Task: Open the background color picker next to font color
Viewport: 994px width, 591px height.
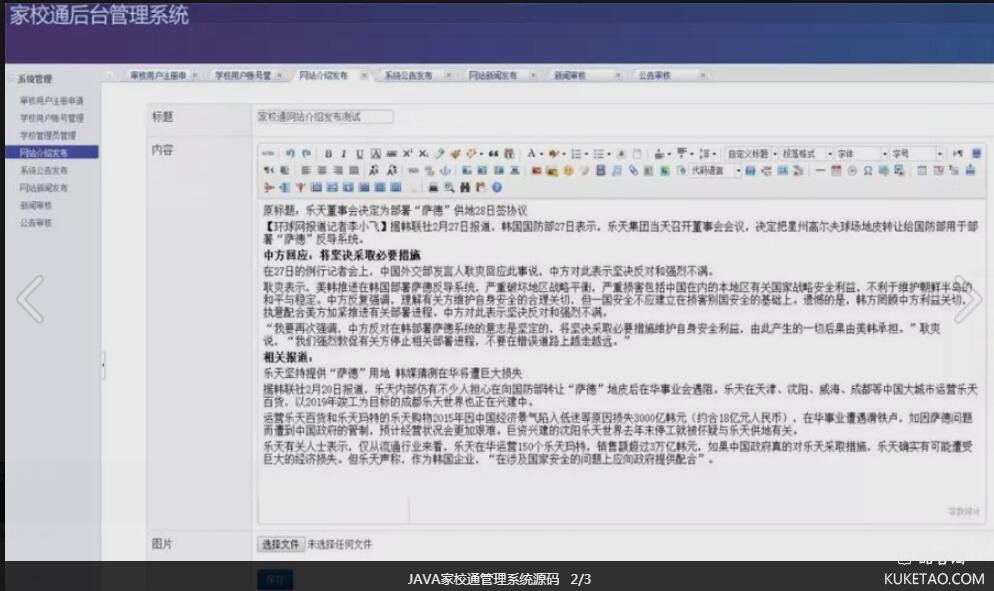Action: [x=553, y=154]
